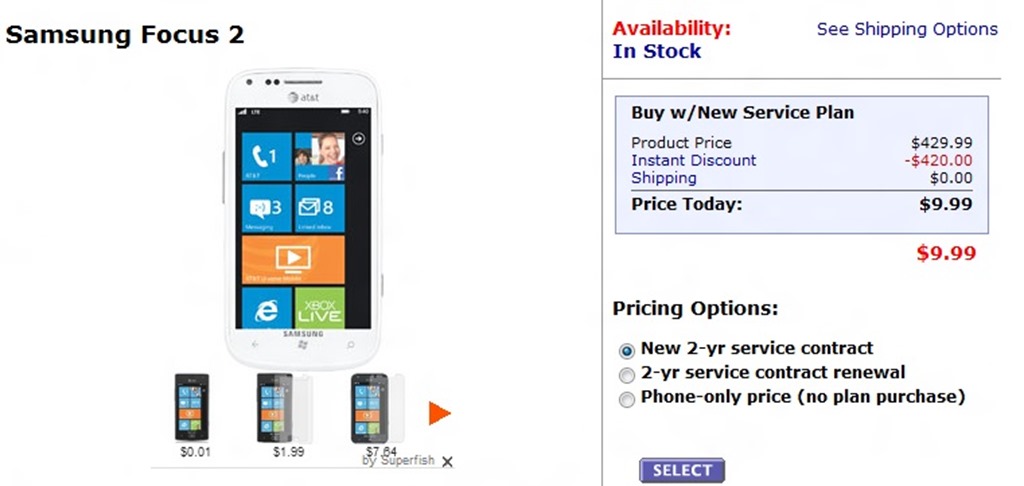Image resolution: width=1024 pixels, height=486 pixels.
Task: Click the Messaging tile on the phone
Action: click(267, 209)
